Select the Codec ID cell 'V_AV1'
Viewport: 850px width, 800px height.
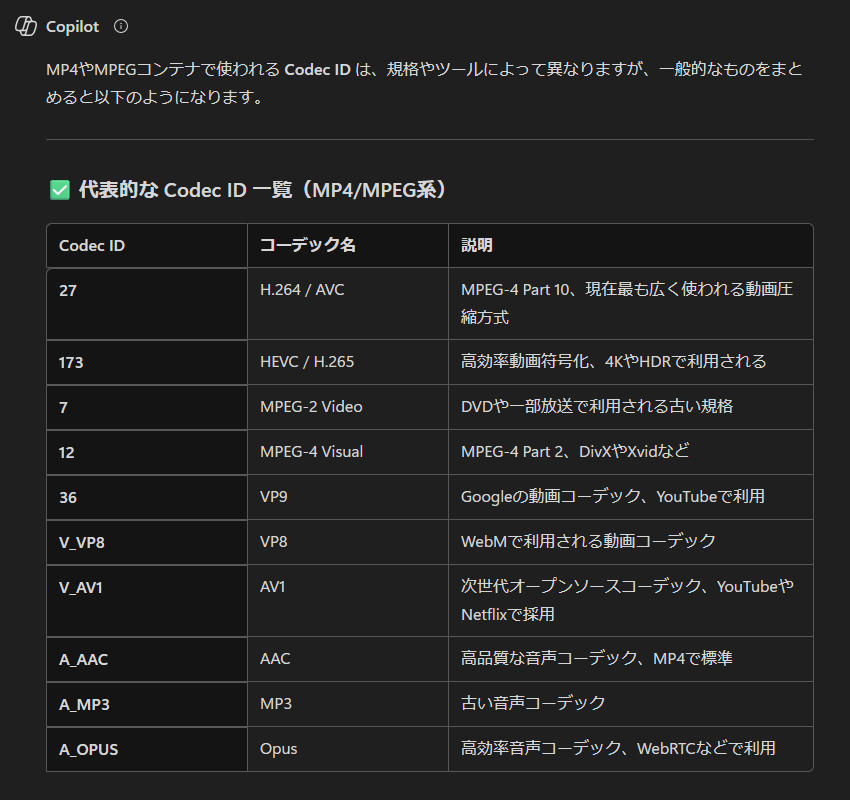pos(147,601)
